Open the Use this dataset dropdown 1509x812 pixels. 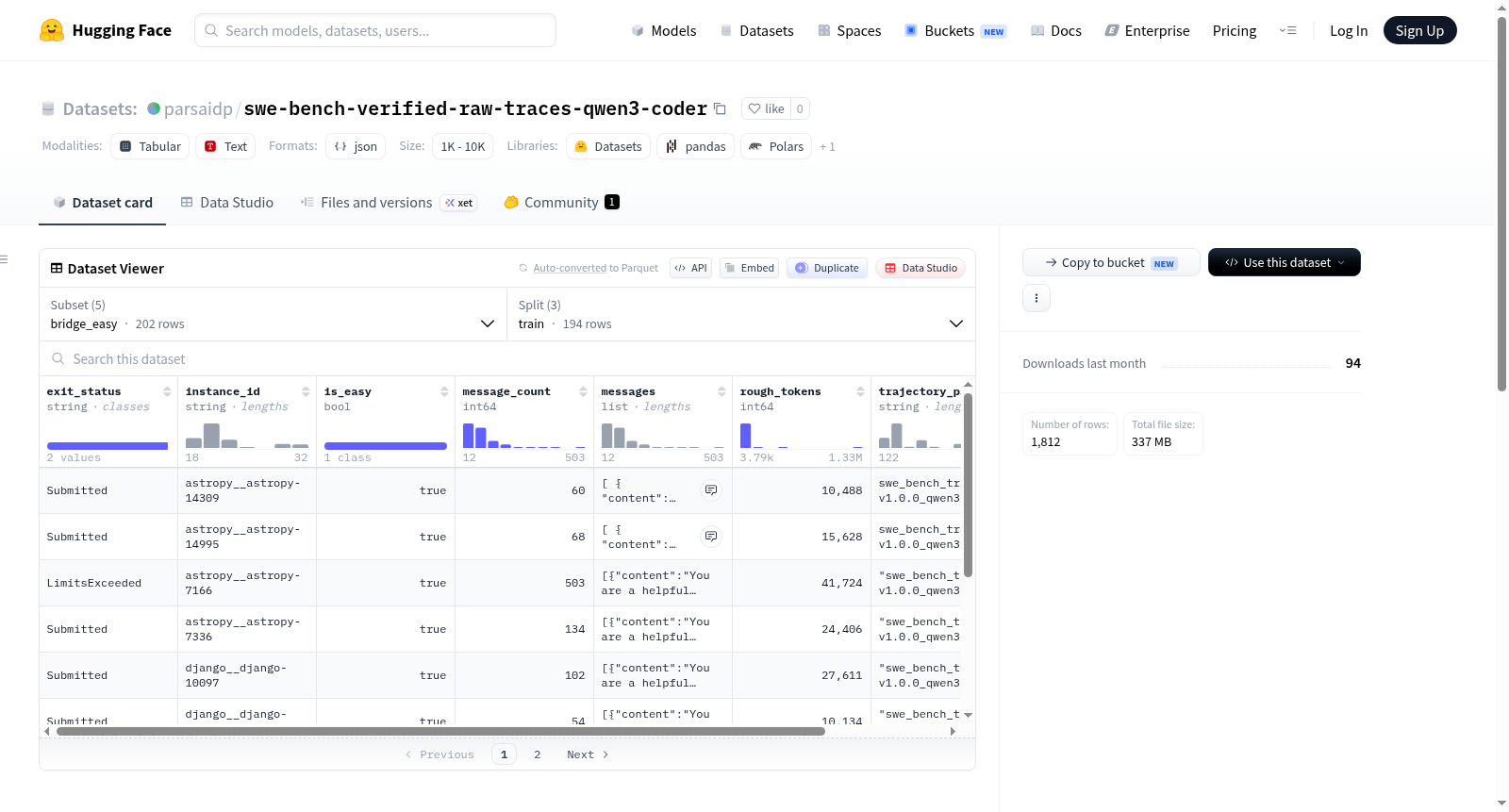pos(1285,262)
